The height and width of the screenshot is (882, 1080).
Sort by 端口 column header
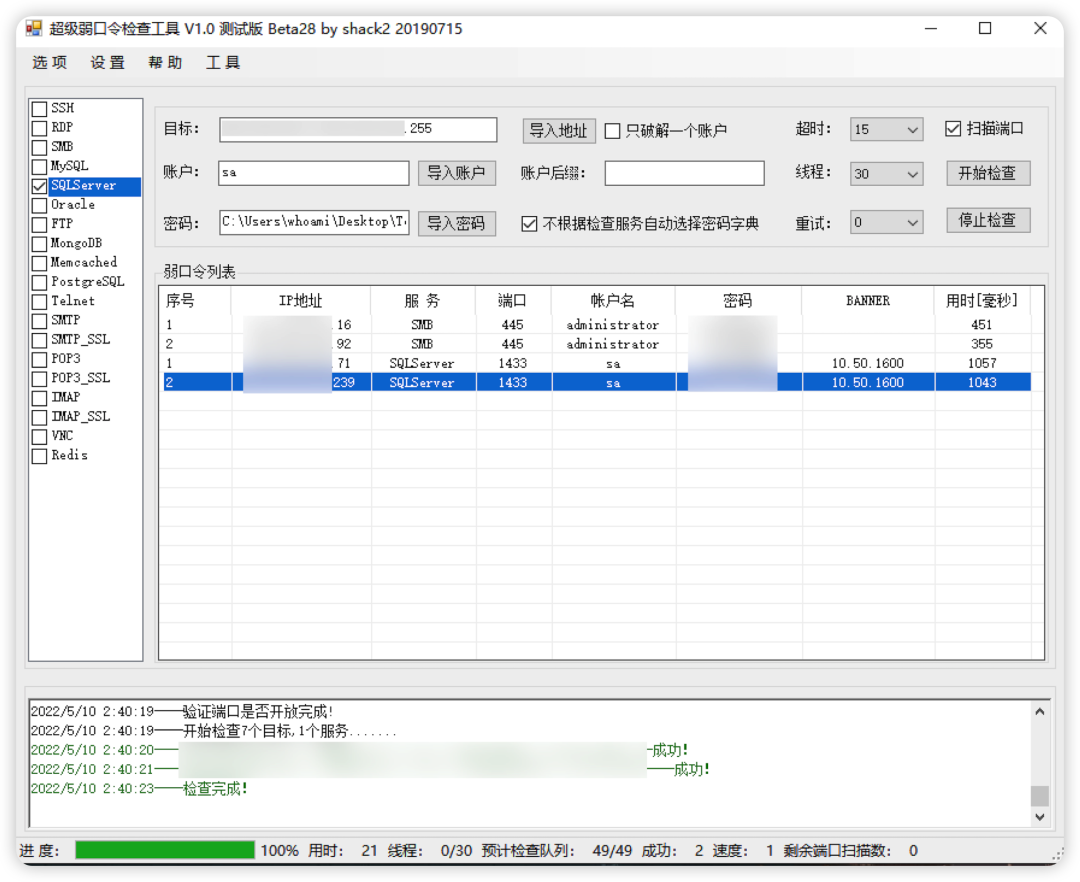tap(513, 301)
